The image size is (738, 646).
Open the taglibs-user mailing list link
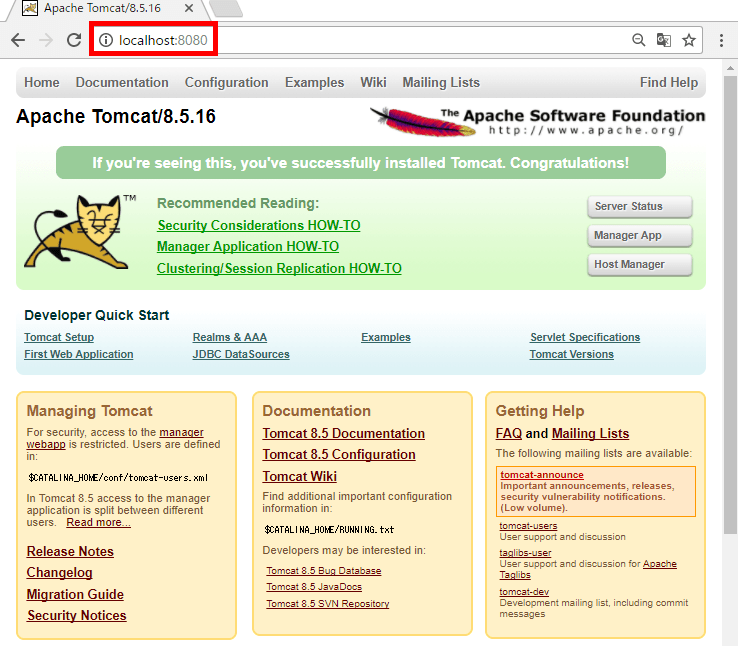coord(525,553)
